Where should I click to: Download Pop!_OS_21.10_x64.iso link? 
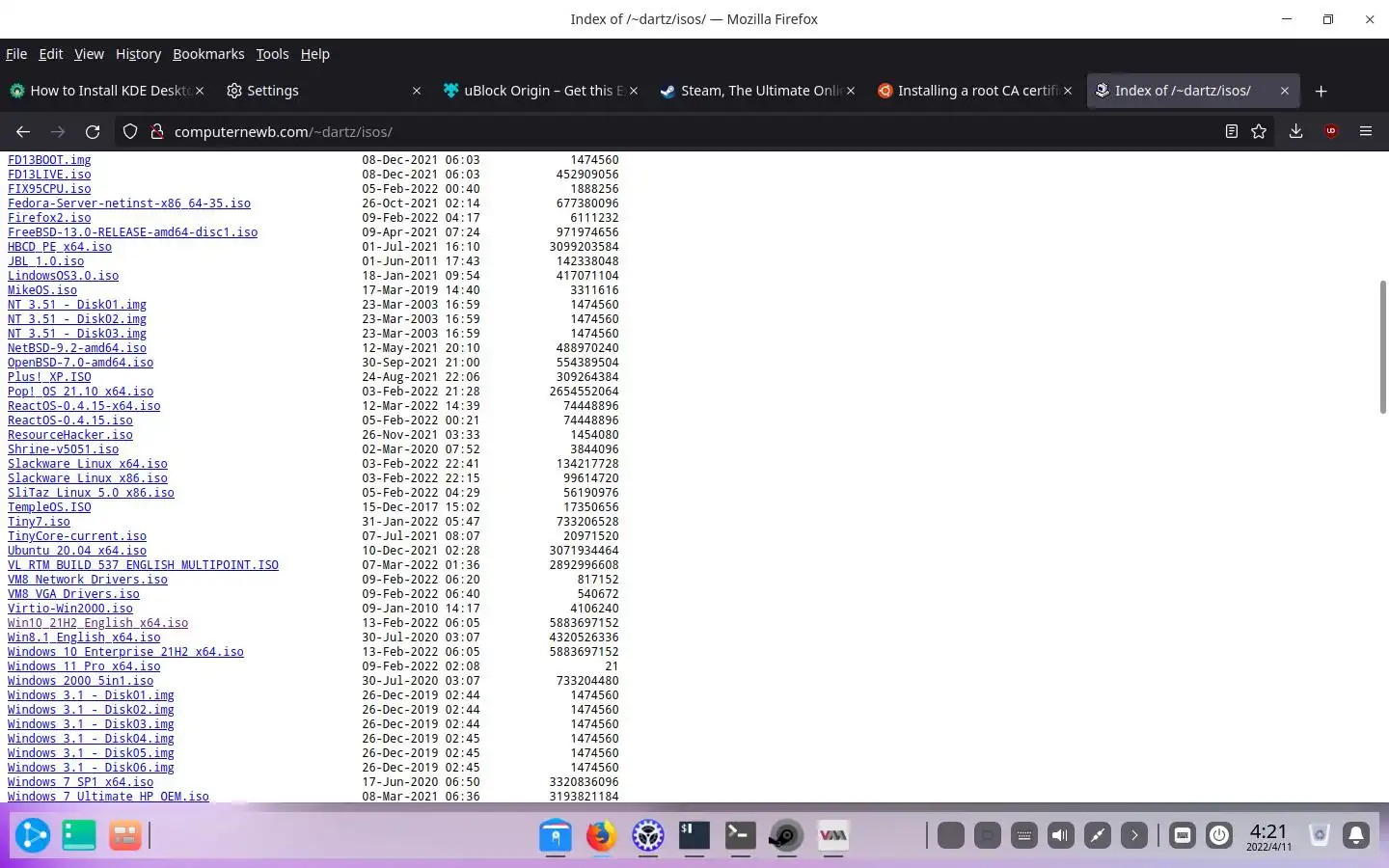(80, 392)
